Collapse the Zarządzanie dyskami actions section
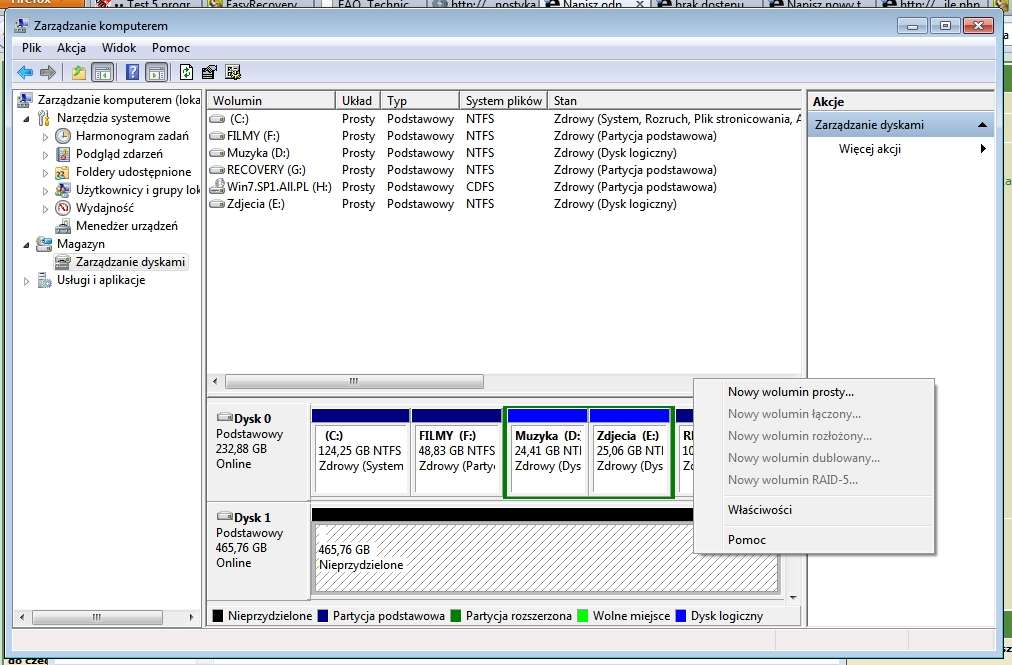This screenshot has width=1012, height=665. tap(982, 125)
